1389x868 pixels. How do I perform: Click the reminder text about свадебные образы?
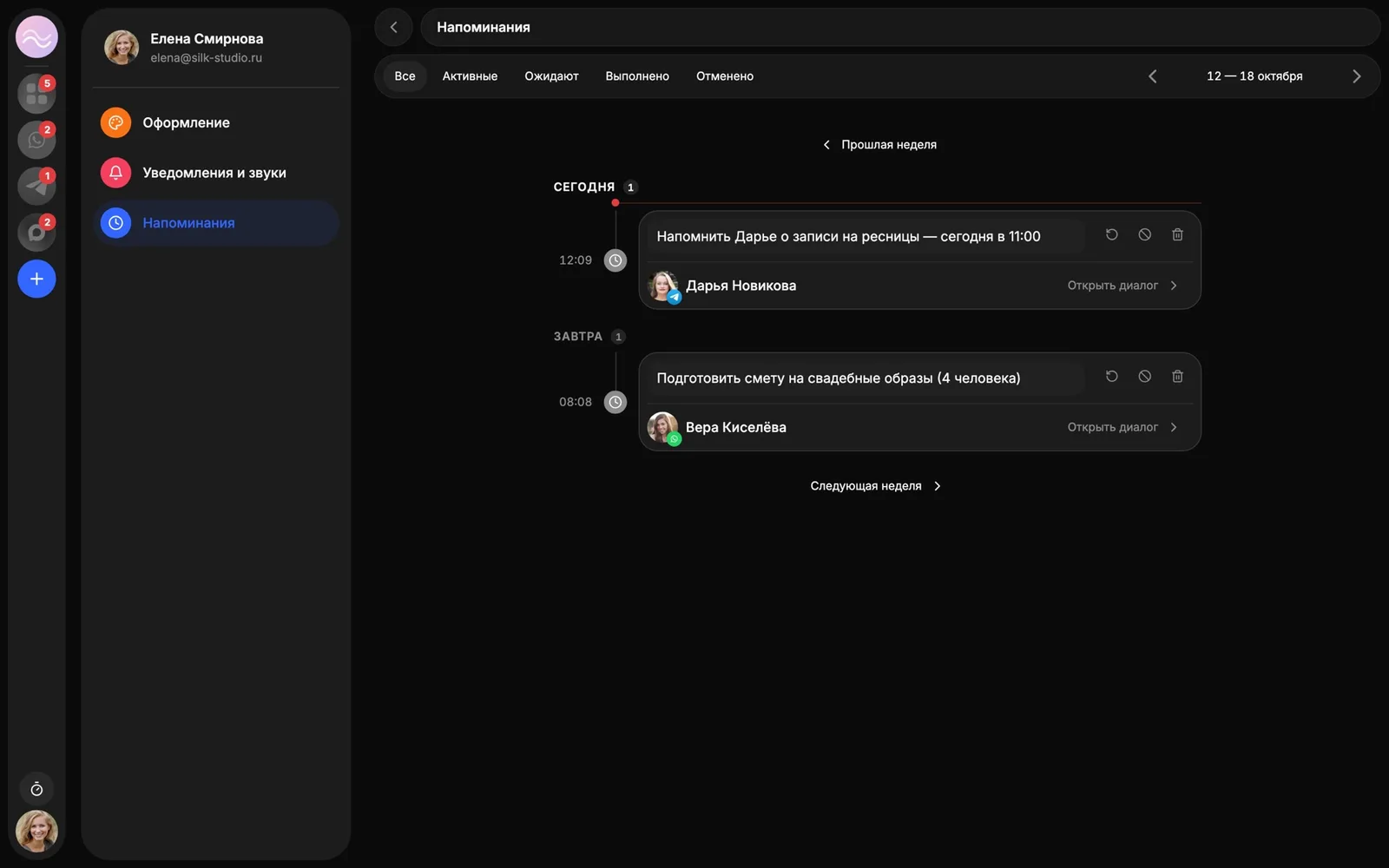[x=839, y=378]
